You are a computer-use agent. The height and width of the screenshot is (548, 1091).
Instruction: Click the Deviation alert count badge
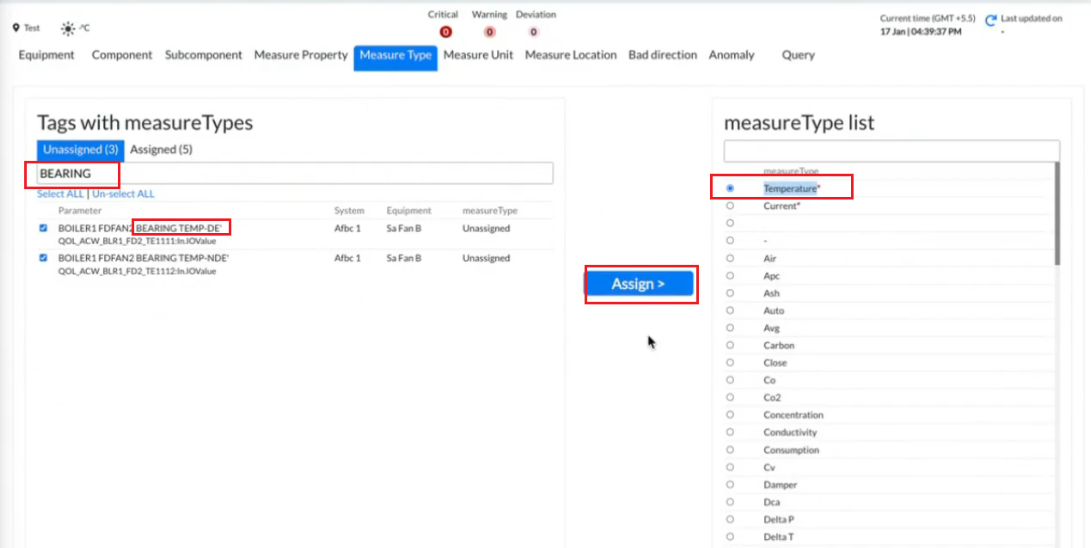[x=533, y=32]
